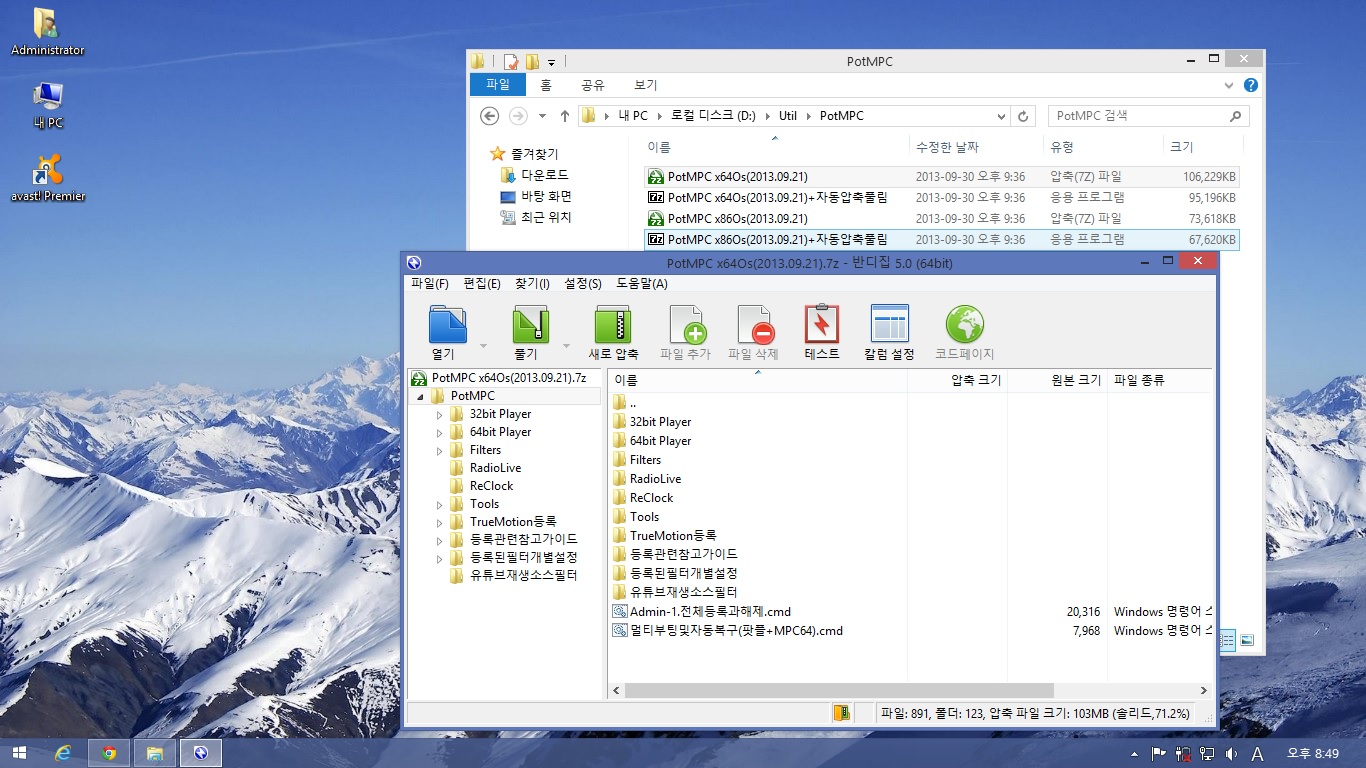The height and width of the screenshot is (768, 1366).
Task: Click the archive icon in Bandizip status bar
Action: point(842,713)
